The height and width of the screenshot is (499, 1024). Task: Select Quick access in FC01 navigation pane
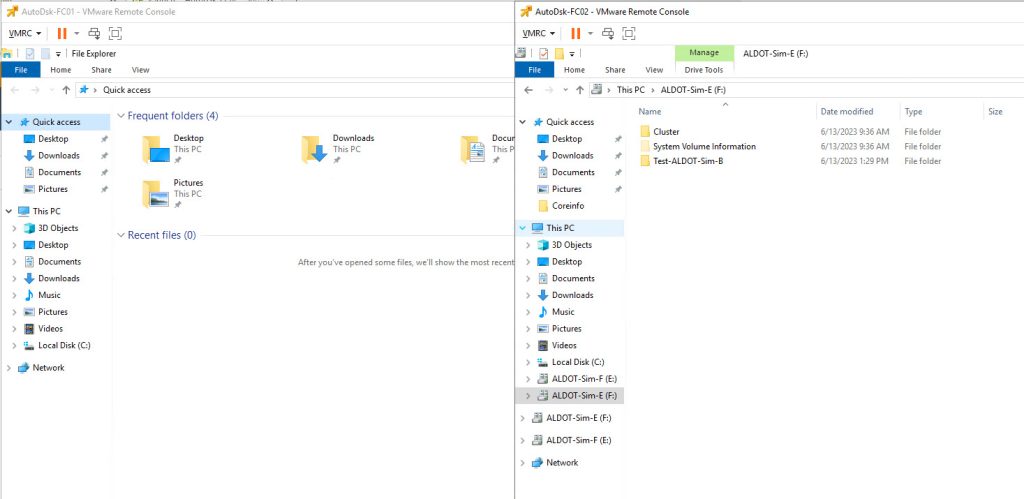click(57, 122)
